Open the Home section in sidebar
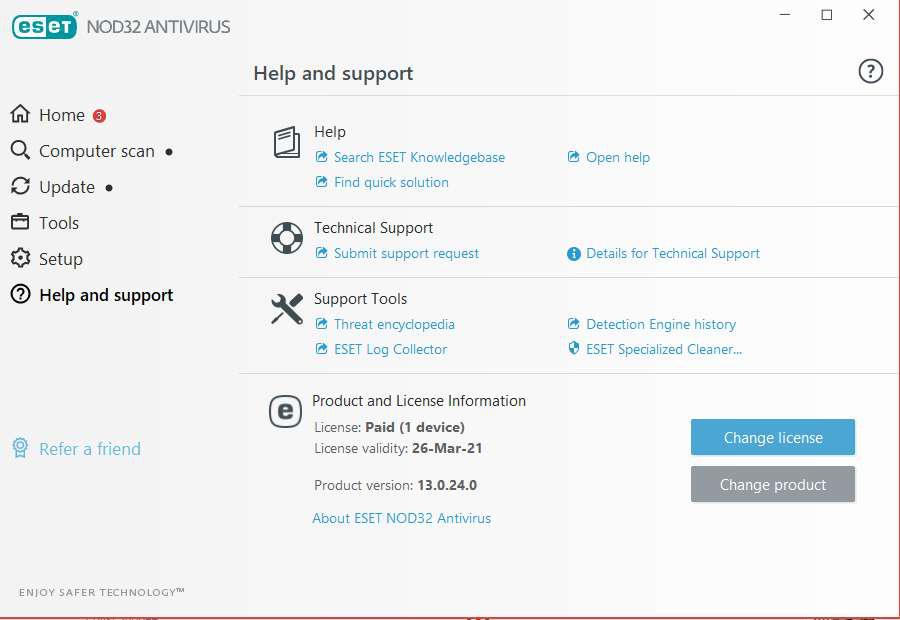Viewport: 900px width, 620px height. (61, 115)
